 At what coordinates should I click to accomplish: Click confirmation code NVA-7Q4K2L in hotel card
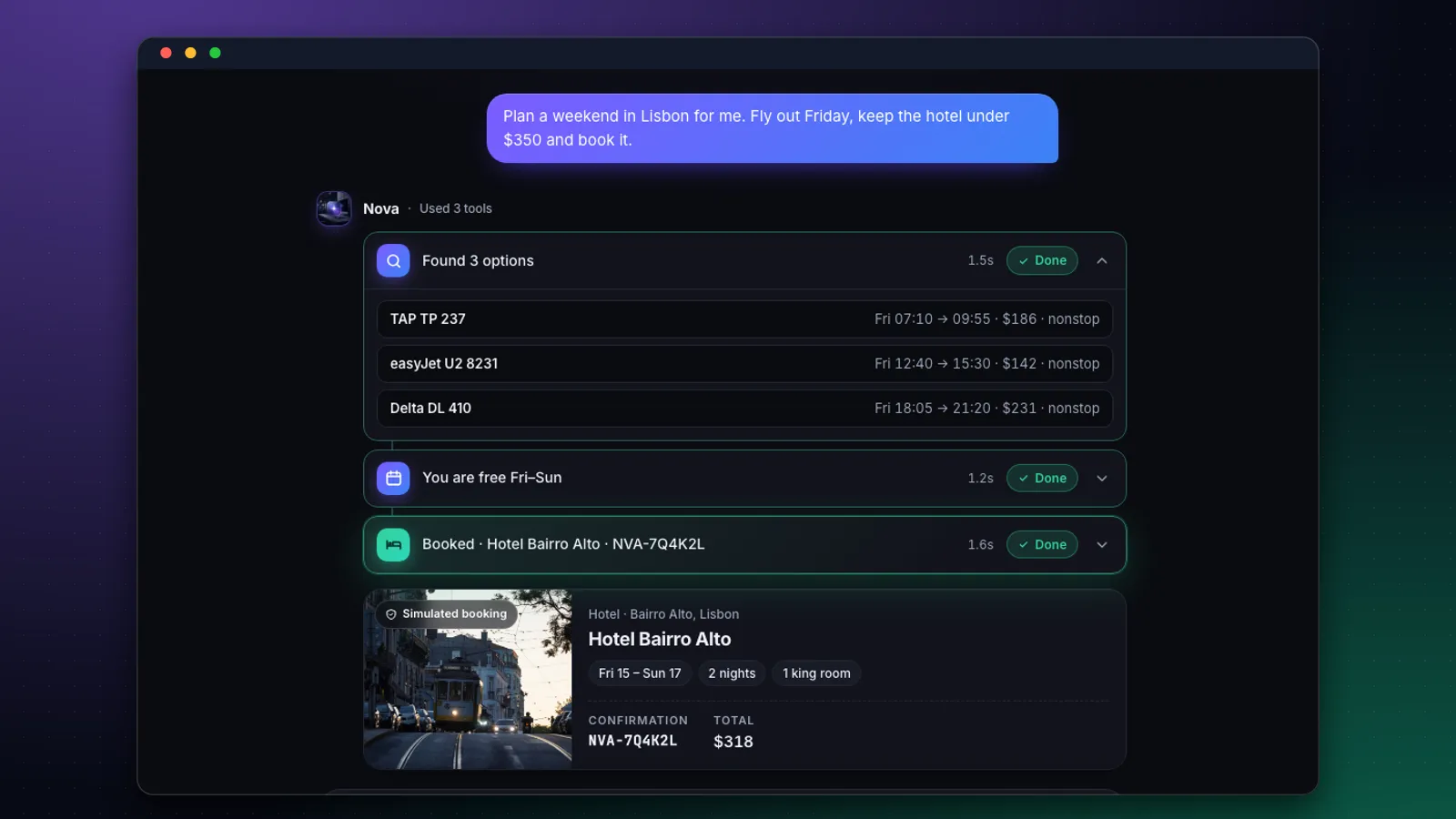632,741
